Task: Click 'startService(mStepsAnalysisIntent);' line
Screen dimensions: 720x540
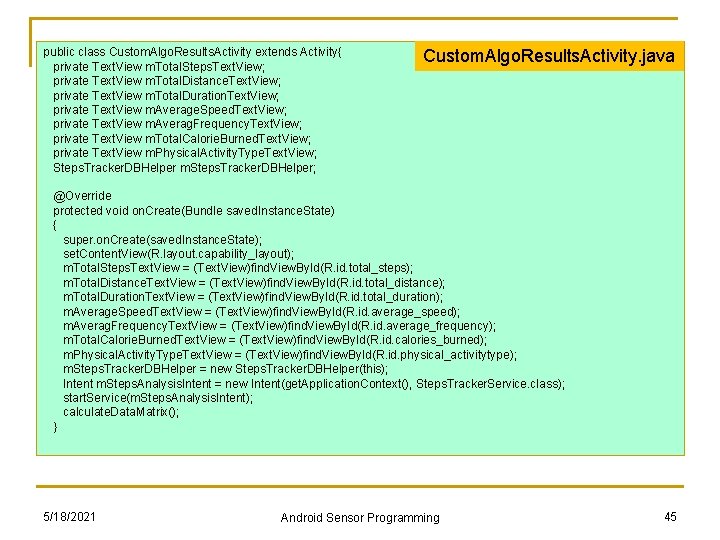Action: 158,398
